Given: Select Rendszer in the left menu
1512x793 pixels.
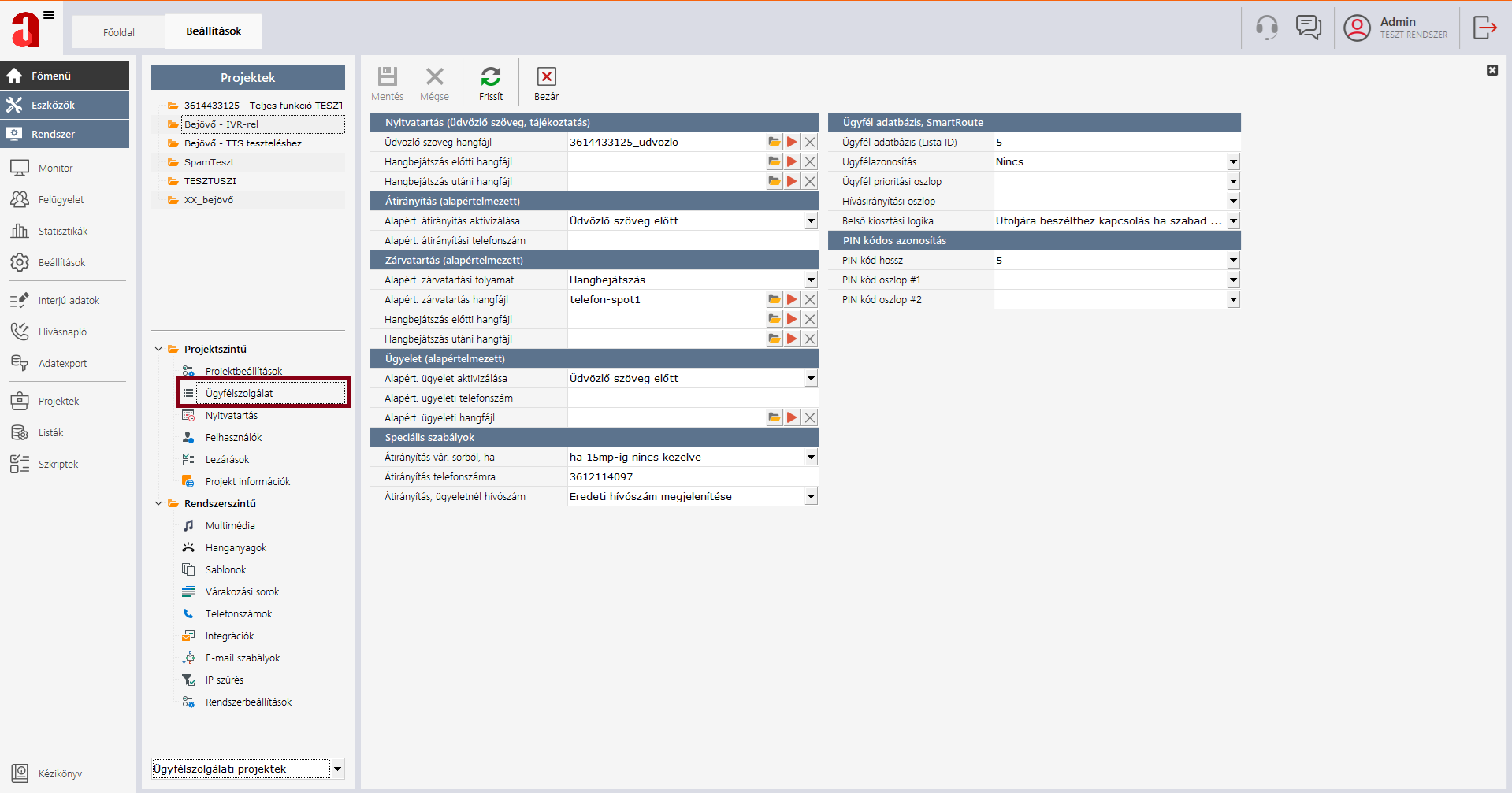Looking at the screenshot, I should click(65, 134).
